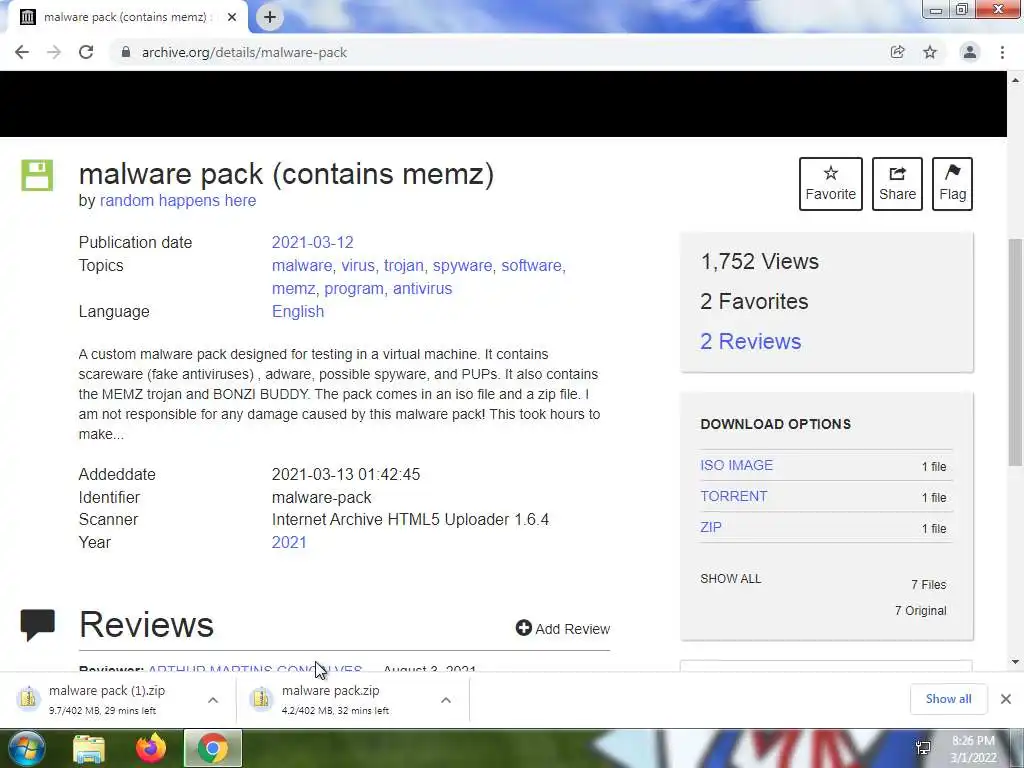This screenshot has width=1024, height=768.
Task: Jump to 2 Reviews link
Action: 750,342
